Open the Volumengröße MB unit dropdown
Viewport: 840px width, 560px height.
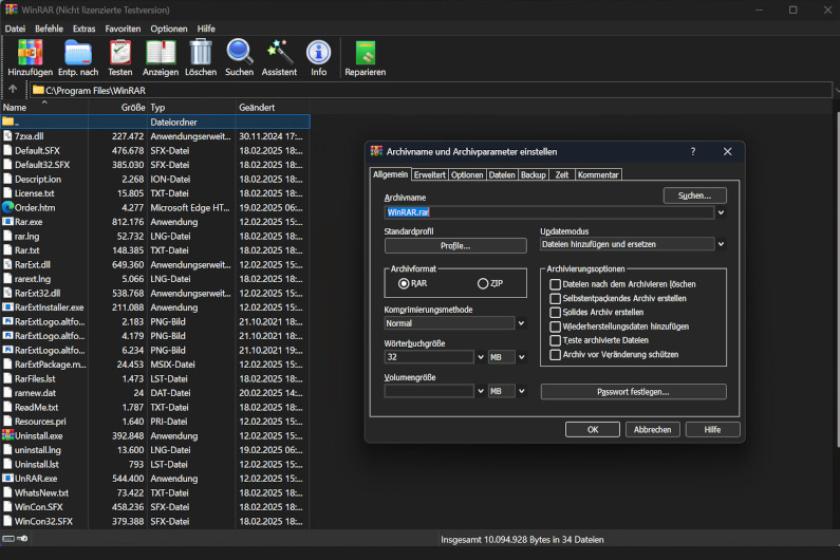[x=521, y=391]
